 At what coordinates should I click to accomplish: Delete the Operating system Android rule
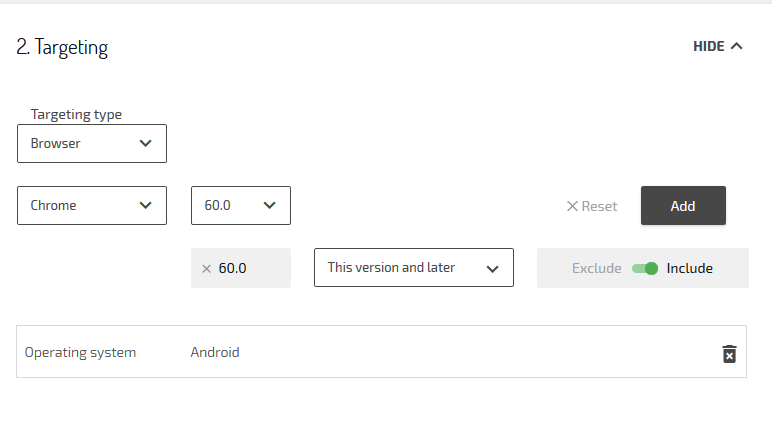click(x=729, y=354)
